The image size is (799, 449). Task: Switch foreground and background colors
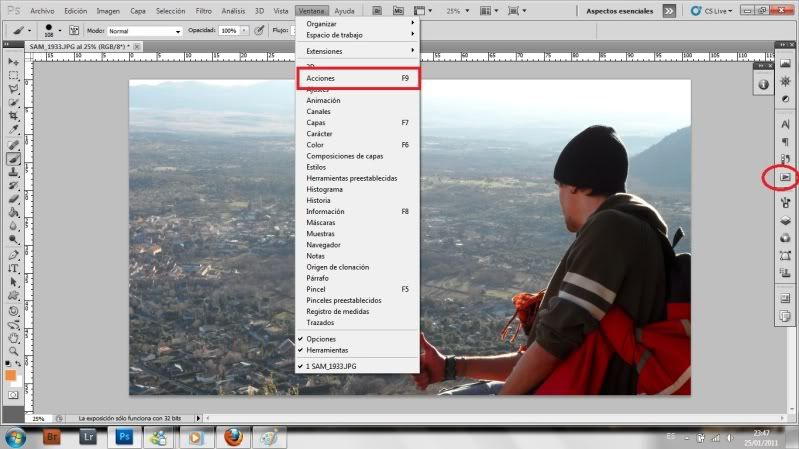[x=18, y=363]
